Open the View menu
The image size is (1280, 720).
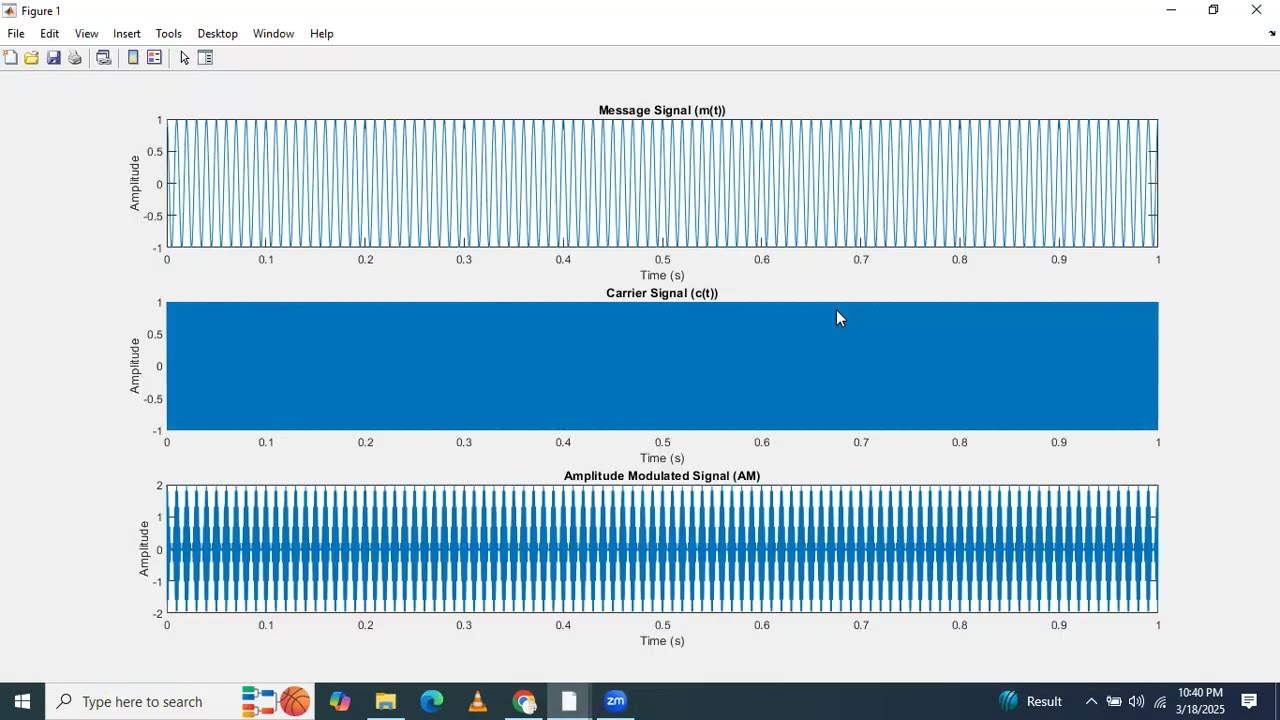pos(87,34)
